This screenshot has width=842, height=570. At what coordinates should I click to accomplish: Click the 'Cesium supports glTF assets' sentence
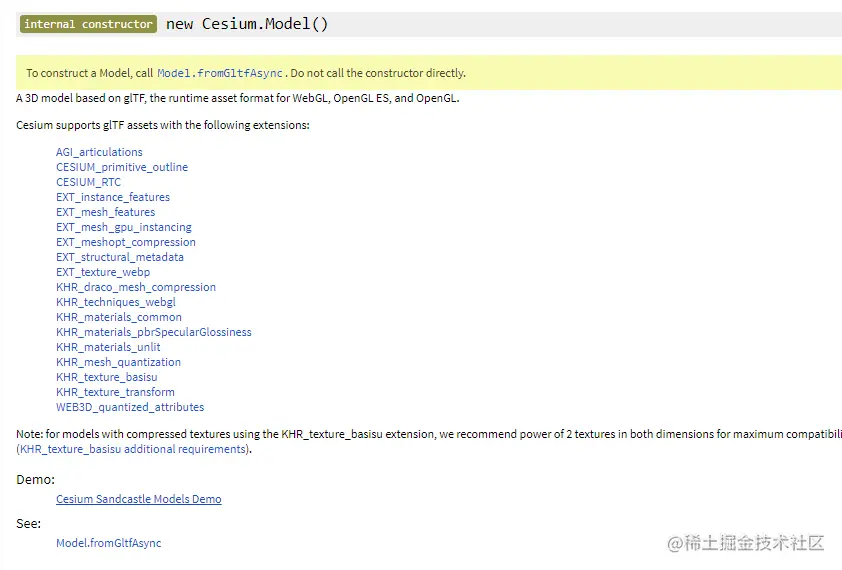coord(163,125)
